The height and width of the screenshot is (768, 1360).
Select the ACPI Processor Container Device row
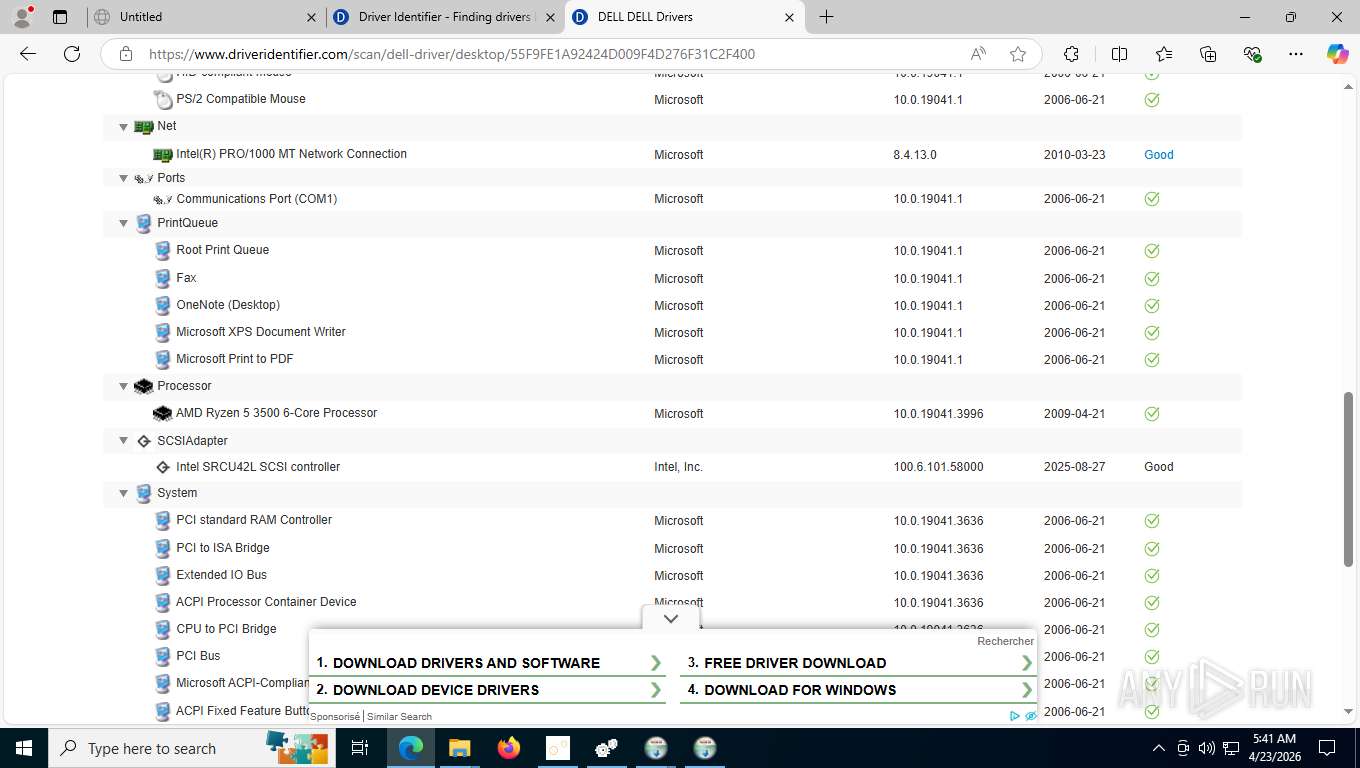click(x=672, y=603)
